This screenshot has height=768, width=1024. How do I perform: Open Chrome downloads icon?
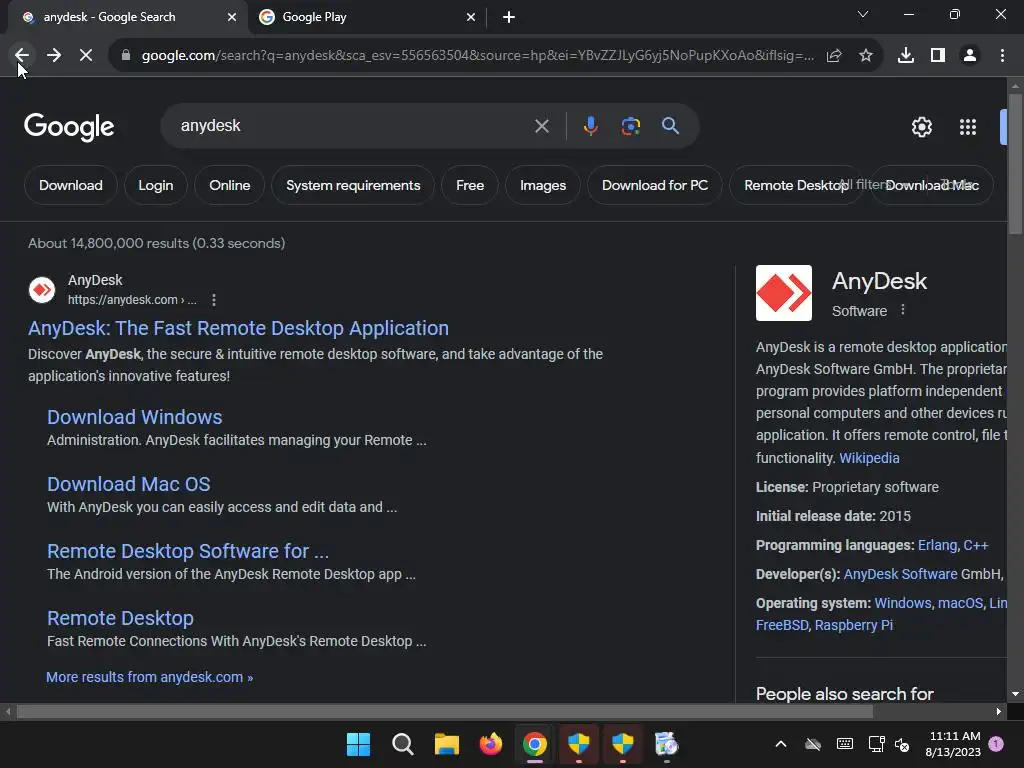(906, 56)
